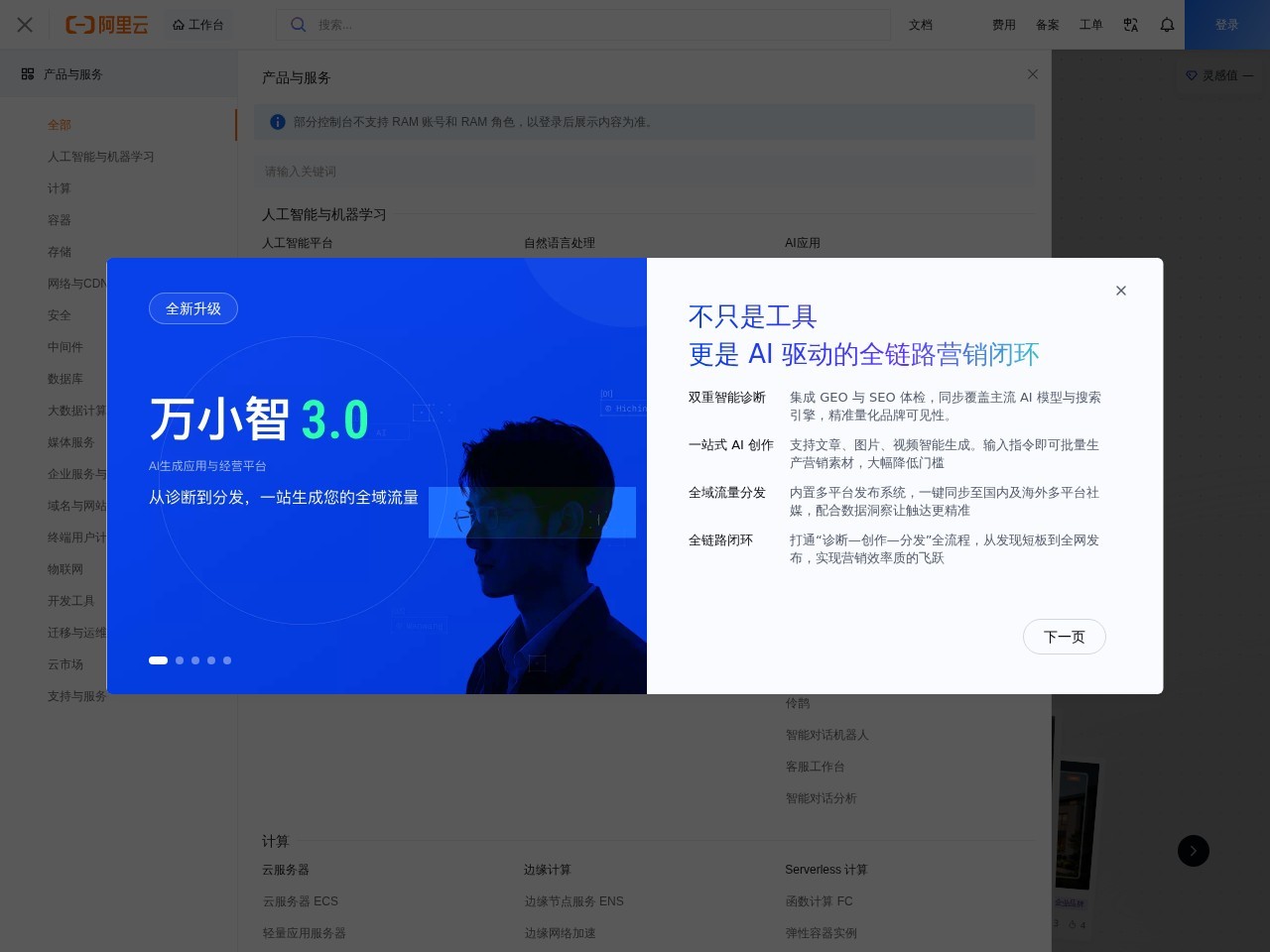This screenshot has width=1270, height=952.
Task: Jump to the third carousel dot
Action: 195,660
